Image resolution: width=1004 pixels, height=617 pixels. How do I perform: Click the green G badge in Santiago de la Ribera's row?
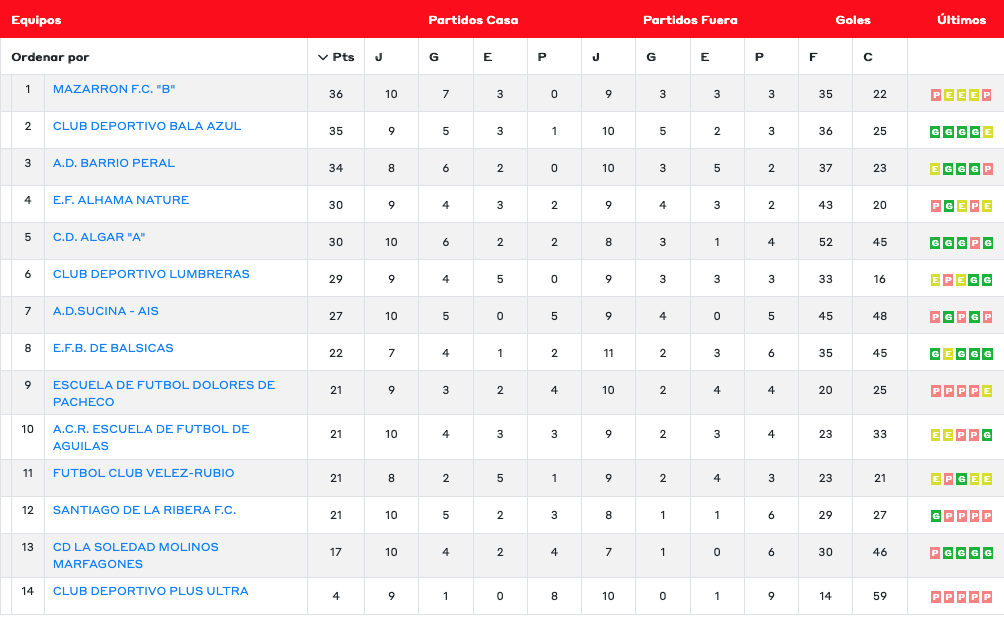(x=936, y=516)
